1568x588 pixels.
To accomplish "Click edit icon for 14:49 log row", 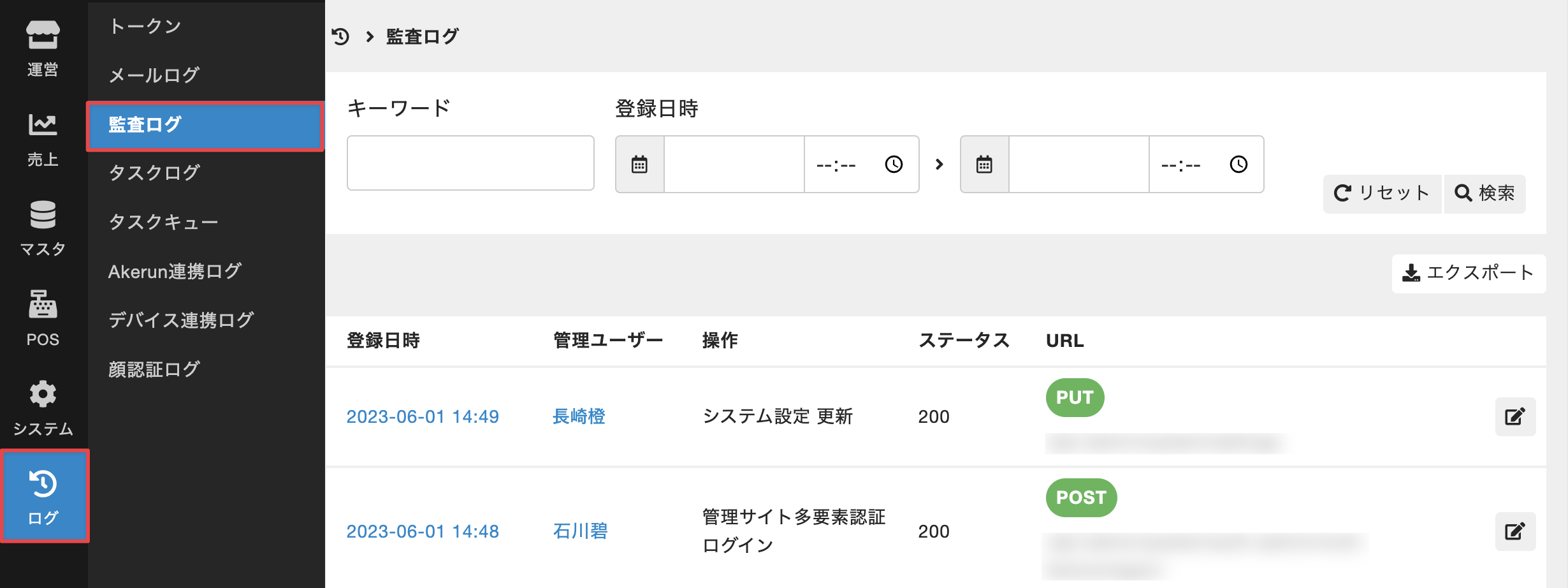I will pos(1514,416).
